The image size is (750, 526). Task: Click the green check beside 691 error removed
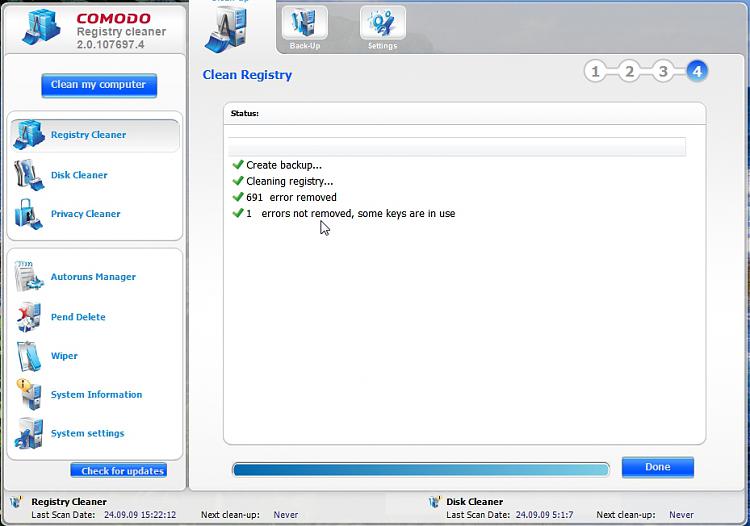coord(238,197)
